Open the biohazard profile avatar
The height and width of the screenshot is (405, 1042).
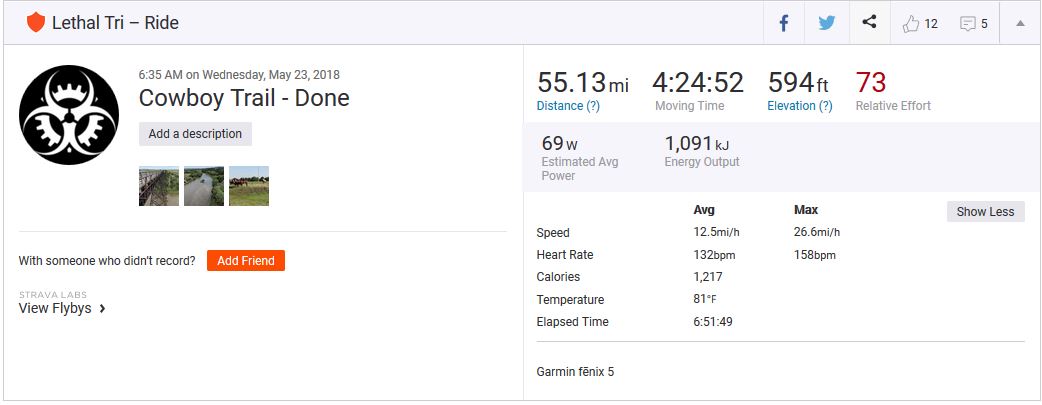pyautogui.click(x=62, y=115)
